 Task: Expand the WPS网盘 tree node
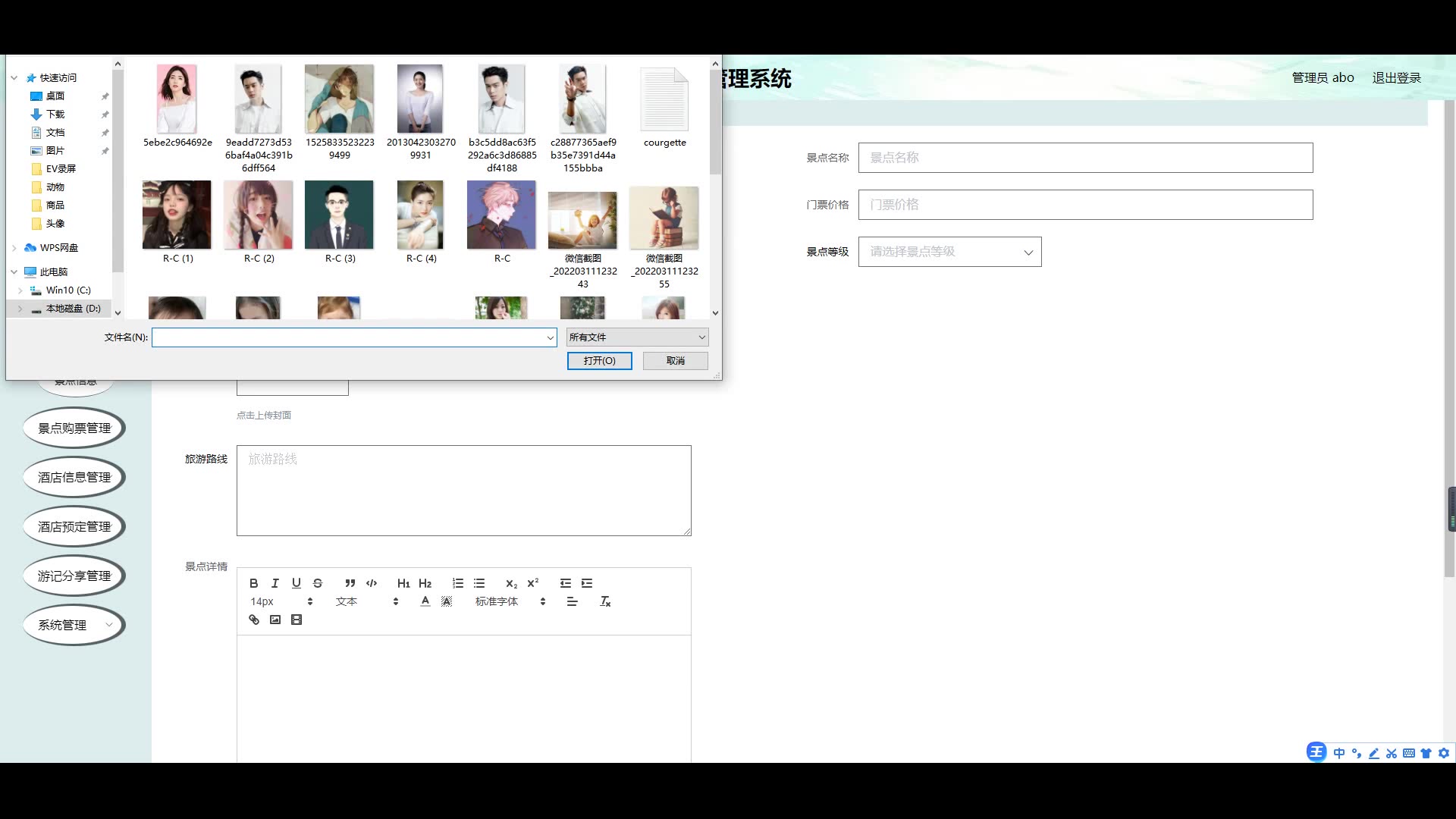[x=14, y=247]
